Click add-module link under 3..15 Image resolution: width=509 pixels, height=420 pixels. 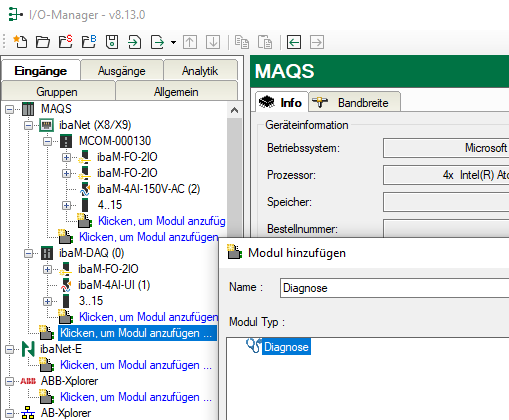coord(149,317)
